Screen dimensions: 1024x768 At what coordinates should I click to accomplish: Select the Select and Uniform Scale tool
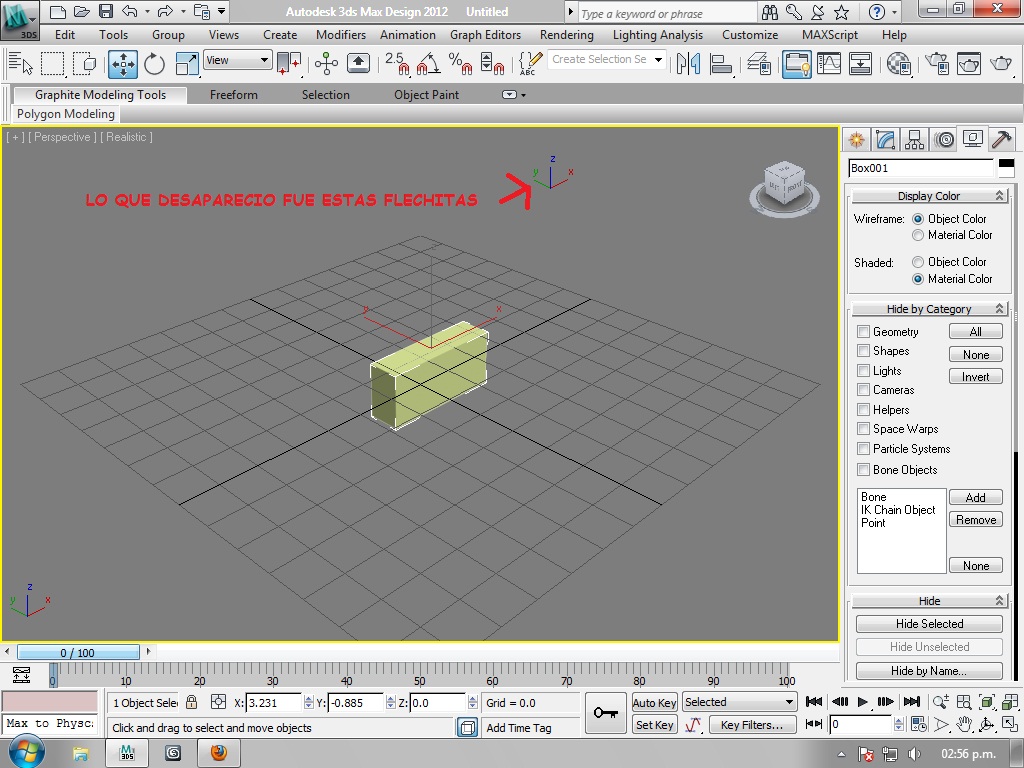[186, 64]
